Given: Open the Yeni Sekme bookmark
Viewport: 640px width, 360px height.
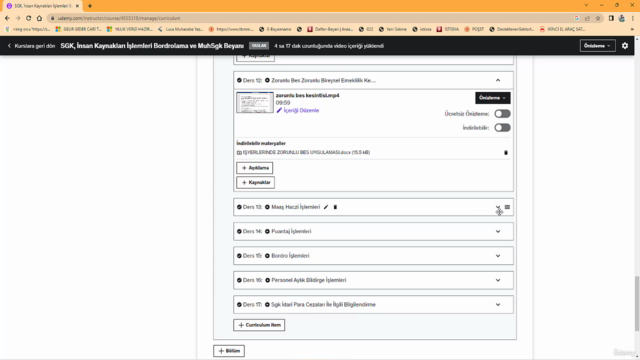Looking at the screenshot, I should [x=393, y=29].
